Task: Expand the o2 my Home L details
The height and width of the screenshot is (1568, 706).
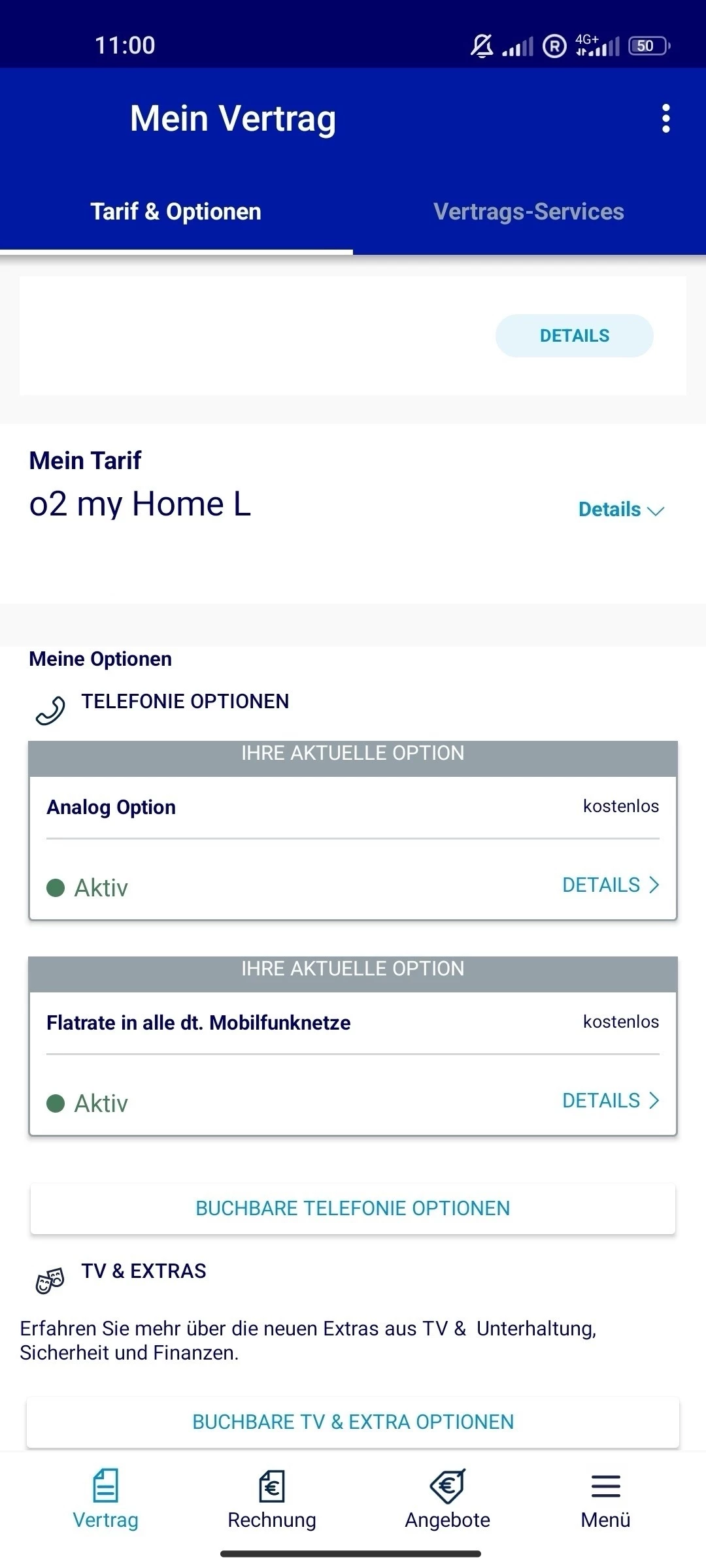Action: 620,510
